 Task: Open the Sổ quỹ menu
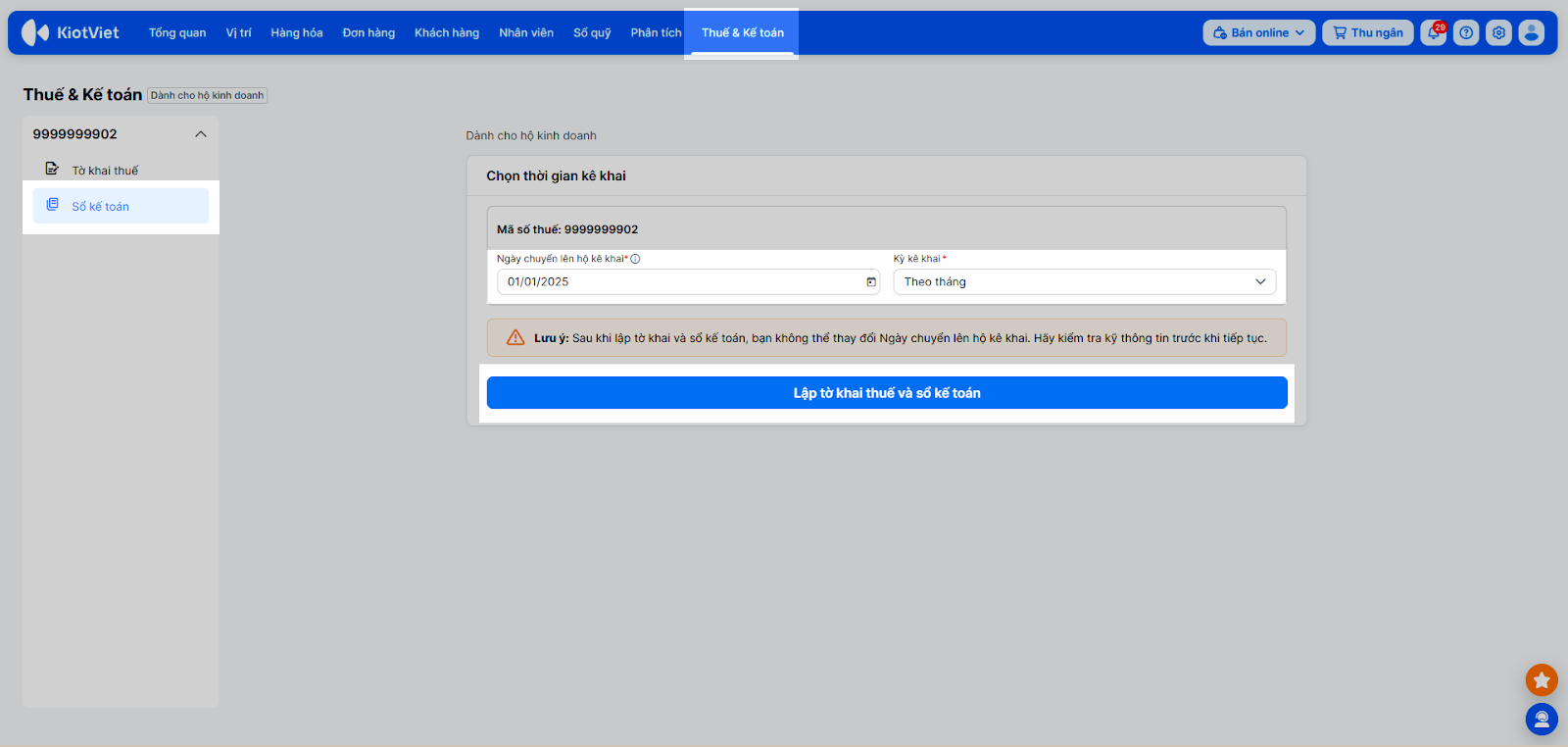pos(592,32)
